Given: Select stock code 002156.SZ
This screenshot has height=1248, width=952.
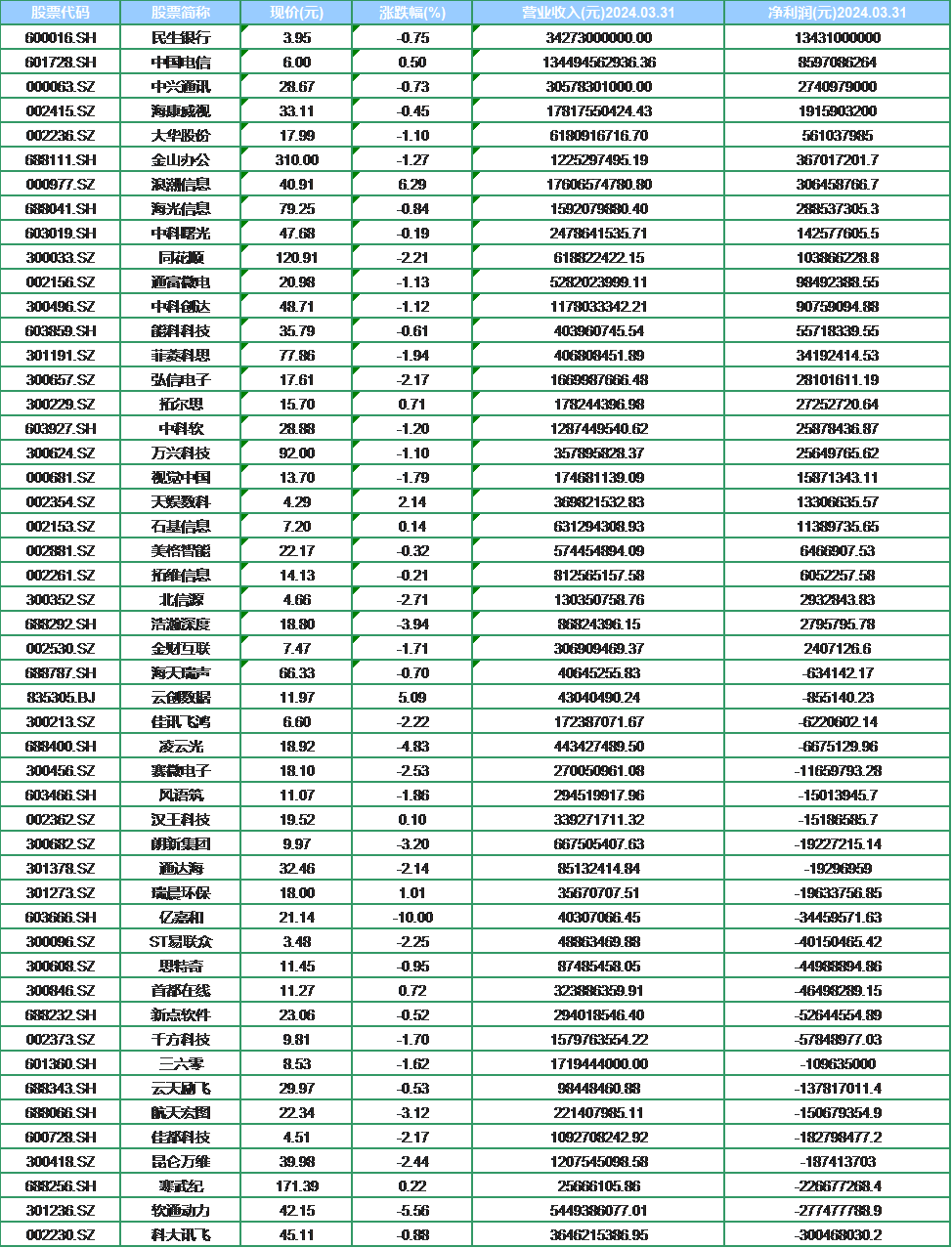Looking at the screenshot, I should pyautogui.click(x=61, y=281).
